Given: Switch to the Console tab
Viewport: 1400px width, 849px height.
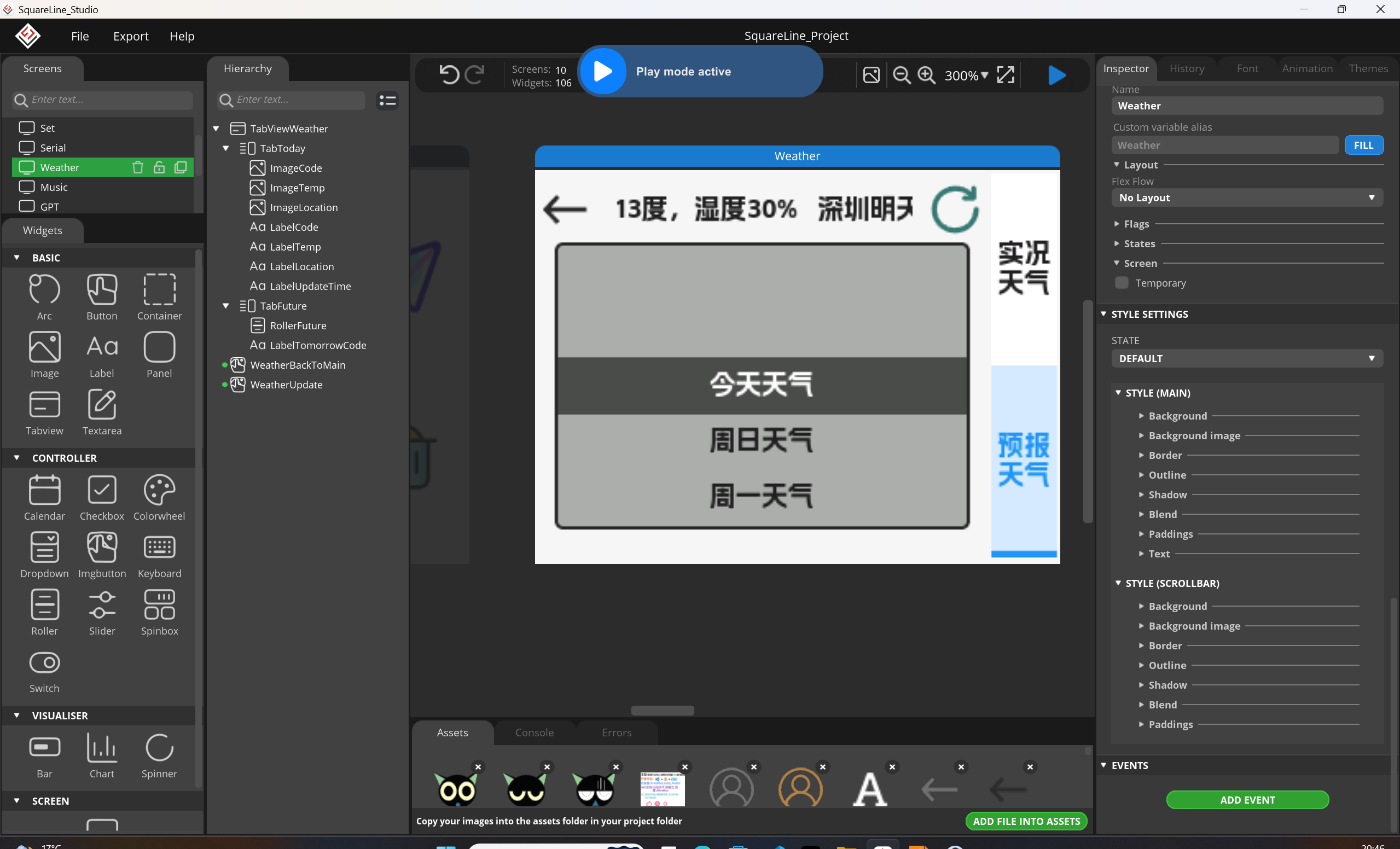Looking at the screenshot, I should point(534,732).
